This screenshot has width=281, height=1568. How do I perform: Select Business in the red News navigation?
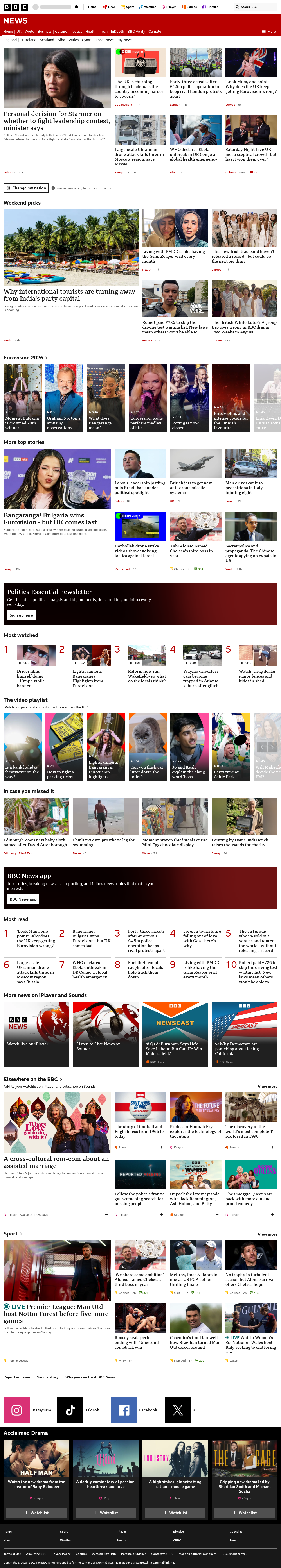[45, 31]
